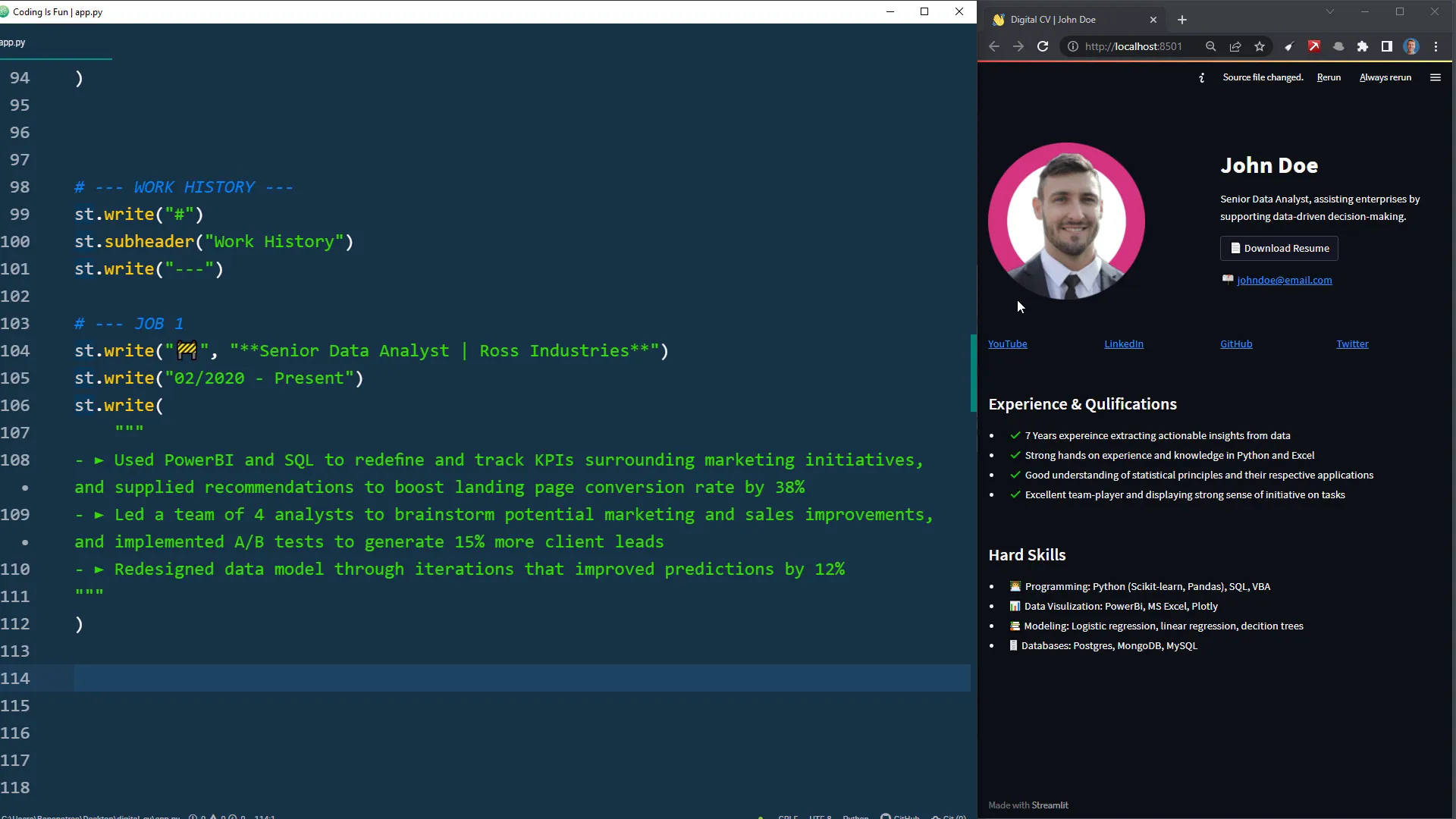Screen dimensions: 1456x819
Task: Click the Rerun button
Action: (1329, 77)
